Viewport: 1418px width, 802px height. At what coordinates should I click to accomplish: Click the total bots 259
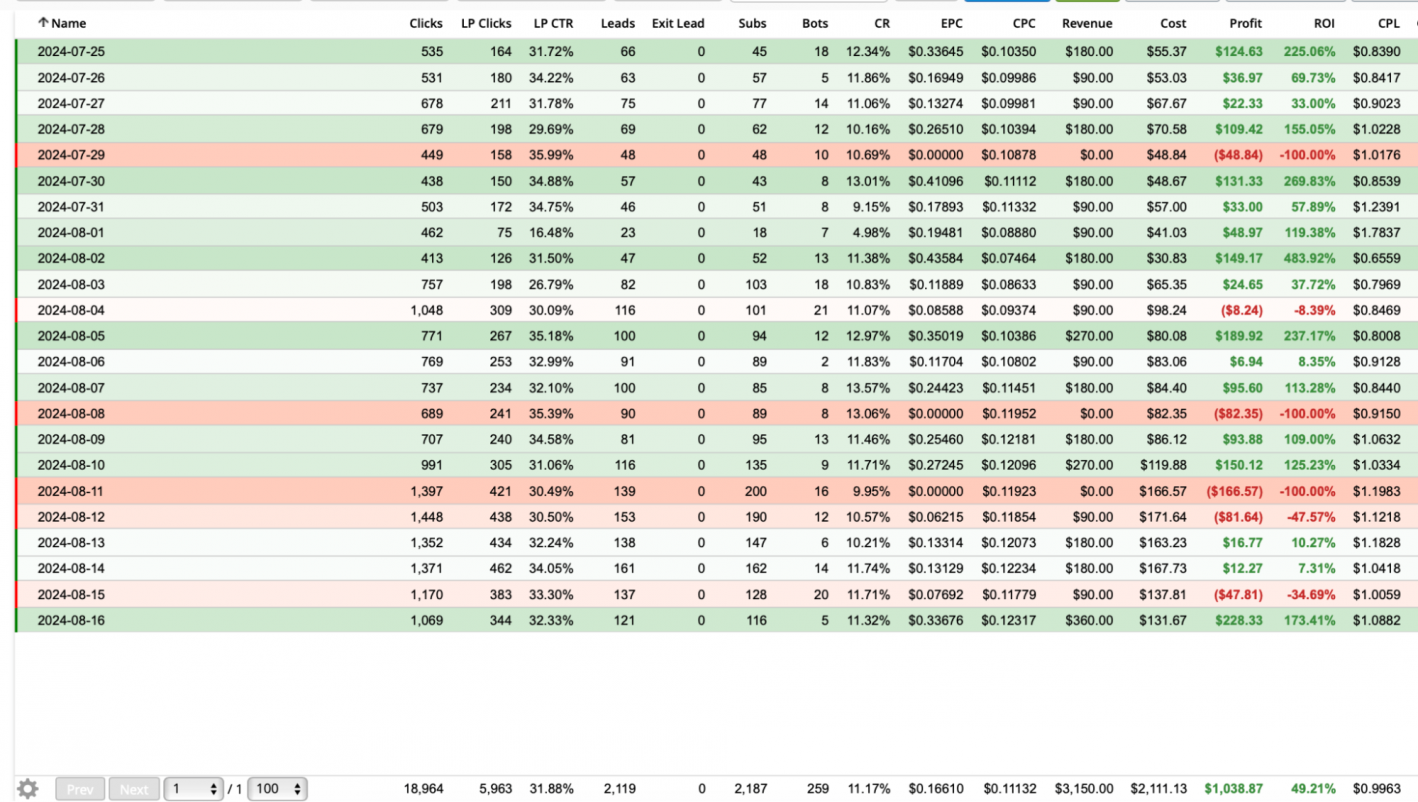click(x=818, y=789)
